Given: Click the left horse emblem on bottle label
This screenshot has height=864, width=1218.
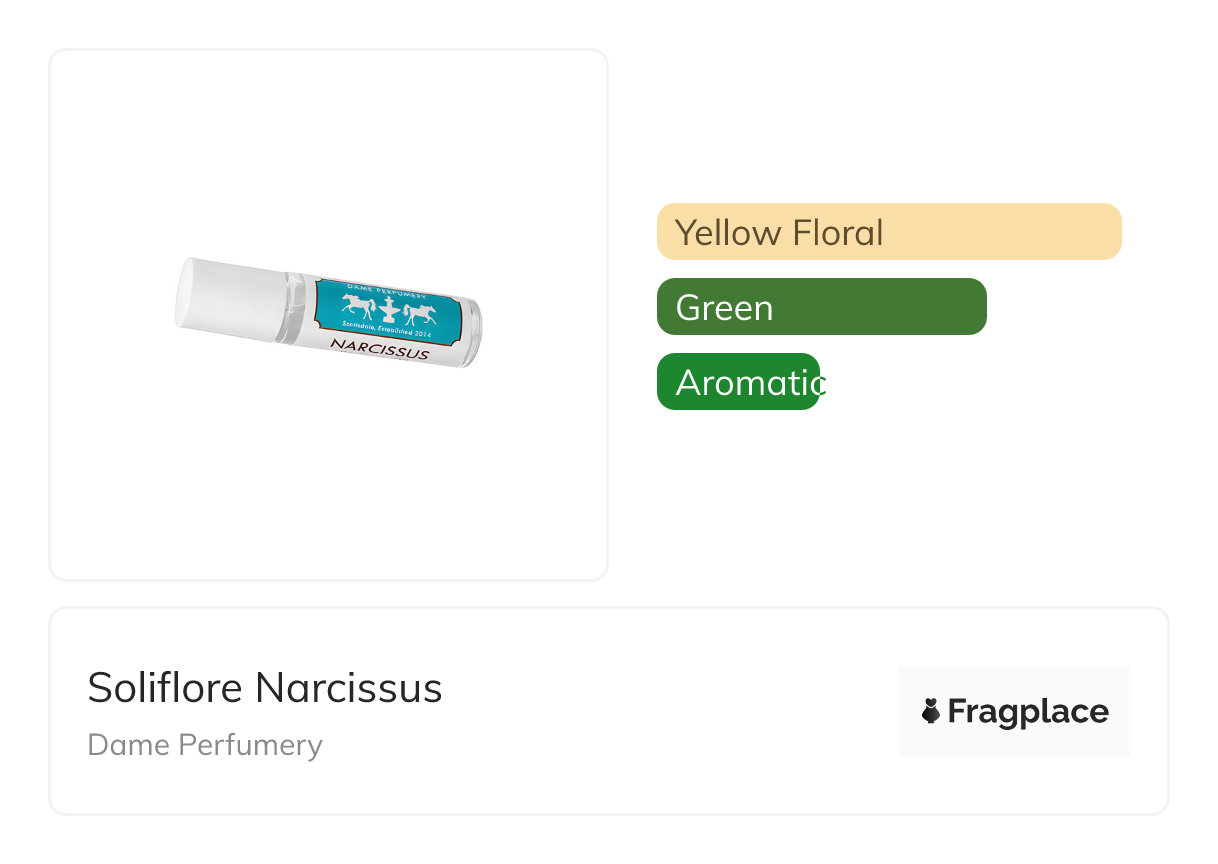Looking at the screenshot, I should coord(359,306).
